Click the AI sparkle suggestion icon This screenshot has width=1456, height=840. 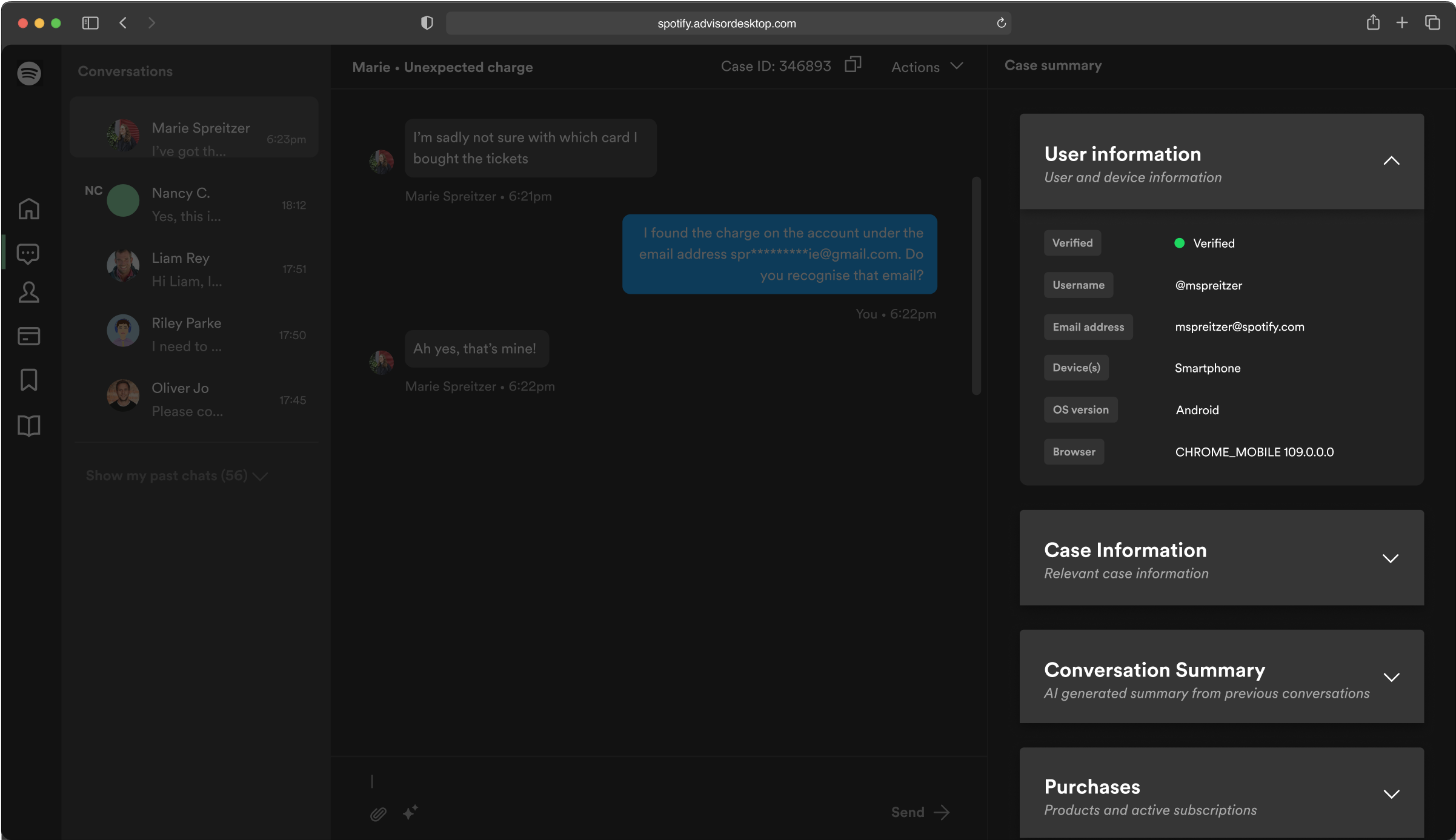tap(410, 812)
